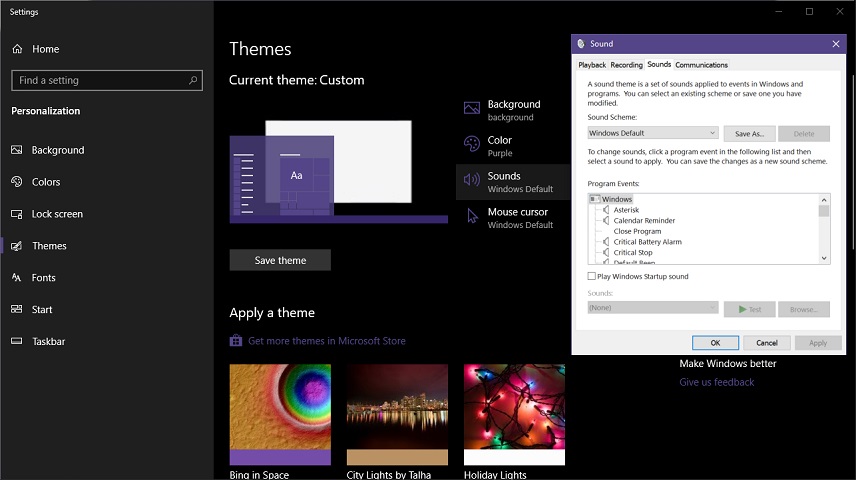Switch to the Communications tab

pos(702,64)
